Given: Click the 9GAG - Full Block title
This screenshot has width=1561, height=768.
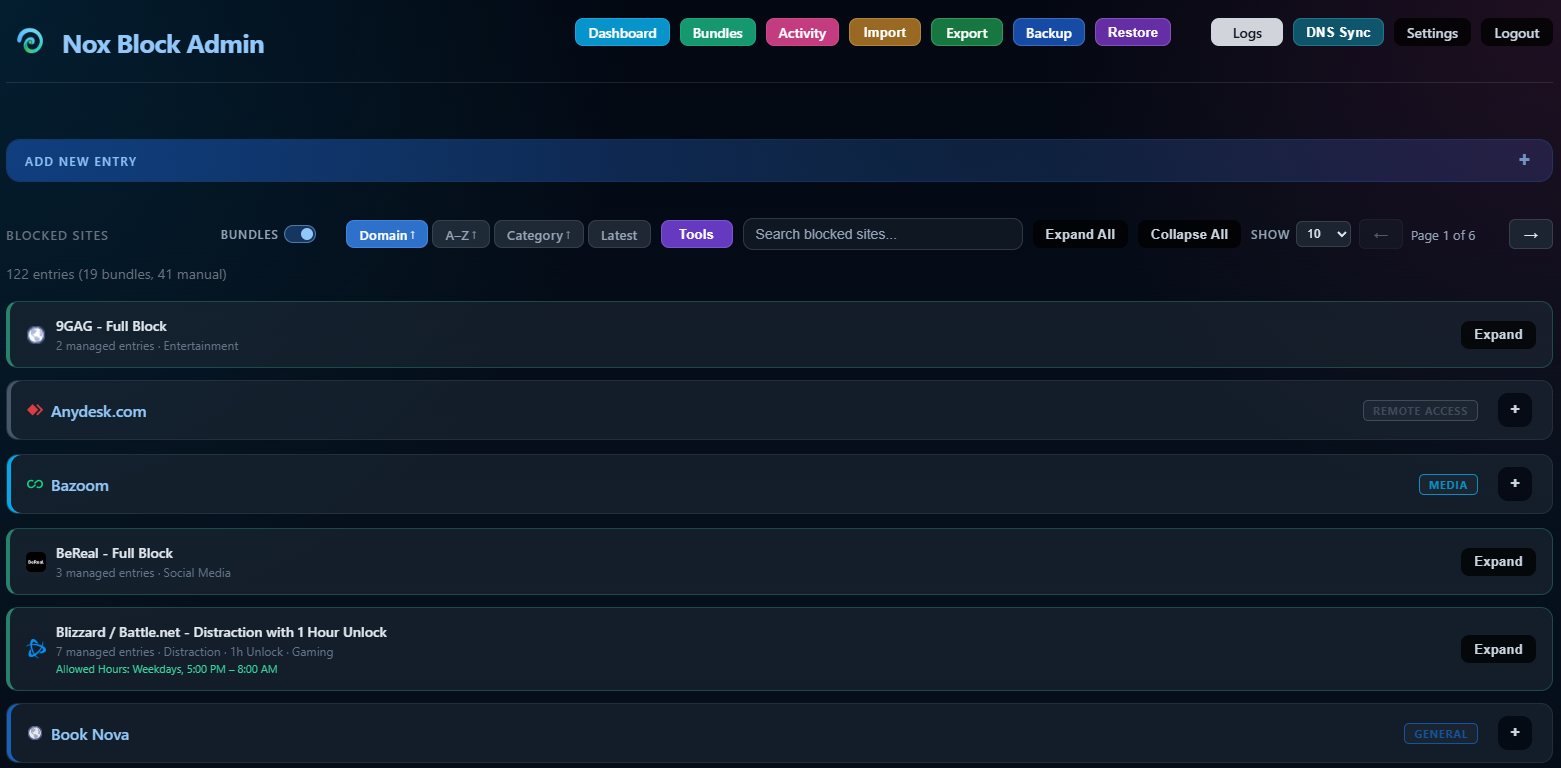Looking at the screenshot, I should 111,326.
